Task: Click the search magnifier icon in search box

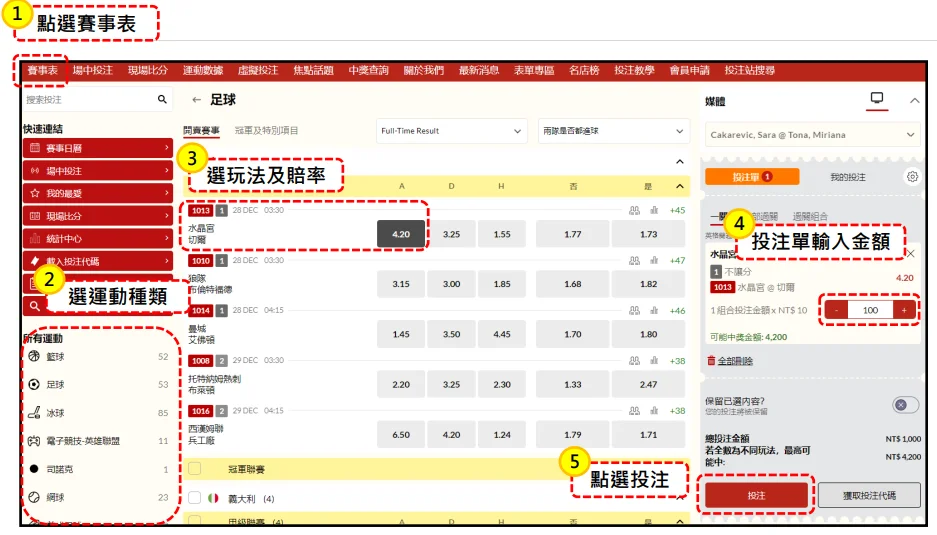Action: (x=162, y=100)
